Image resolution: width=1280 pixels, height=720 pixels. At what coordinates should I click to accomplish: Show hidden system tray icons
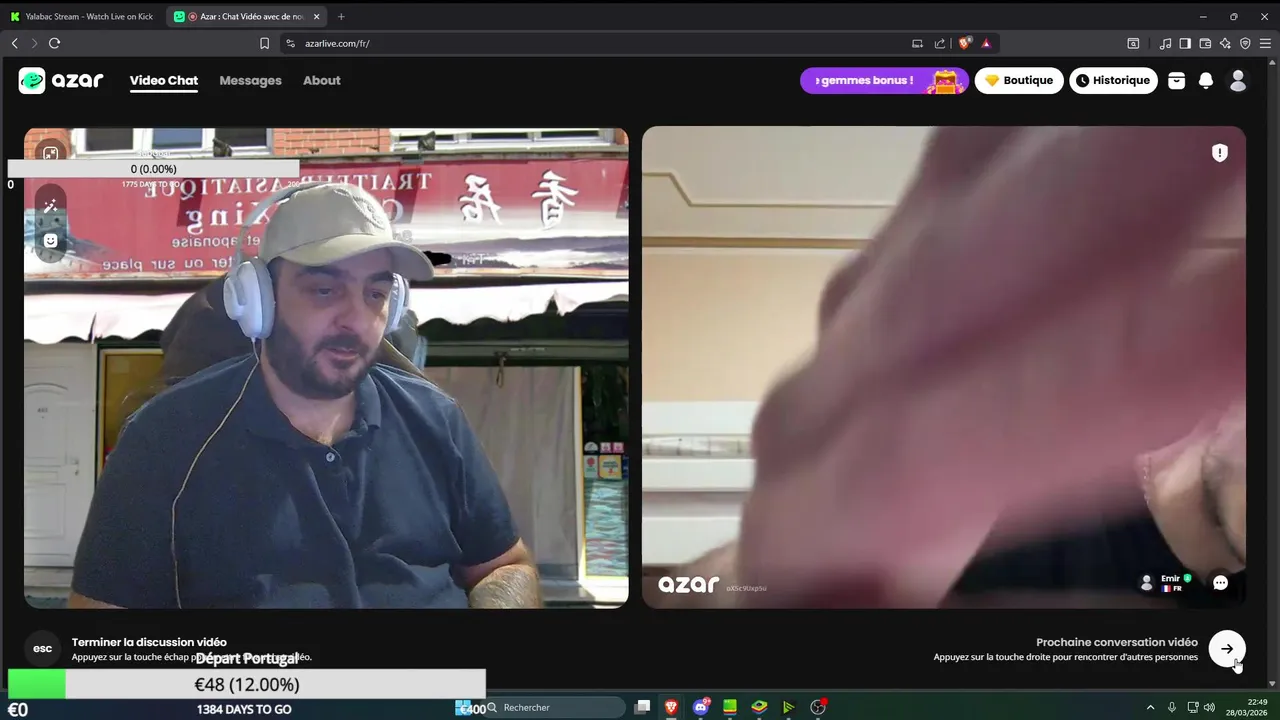coord(1150,707)
